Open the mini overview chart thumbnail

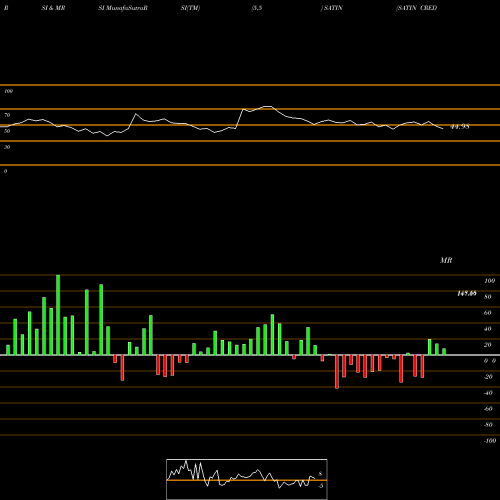(x=247, y=479)
